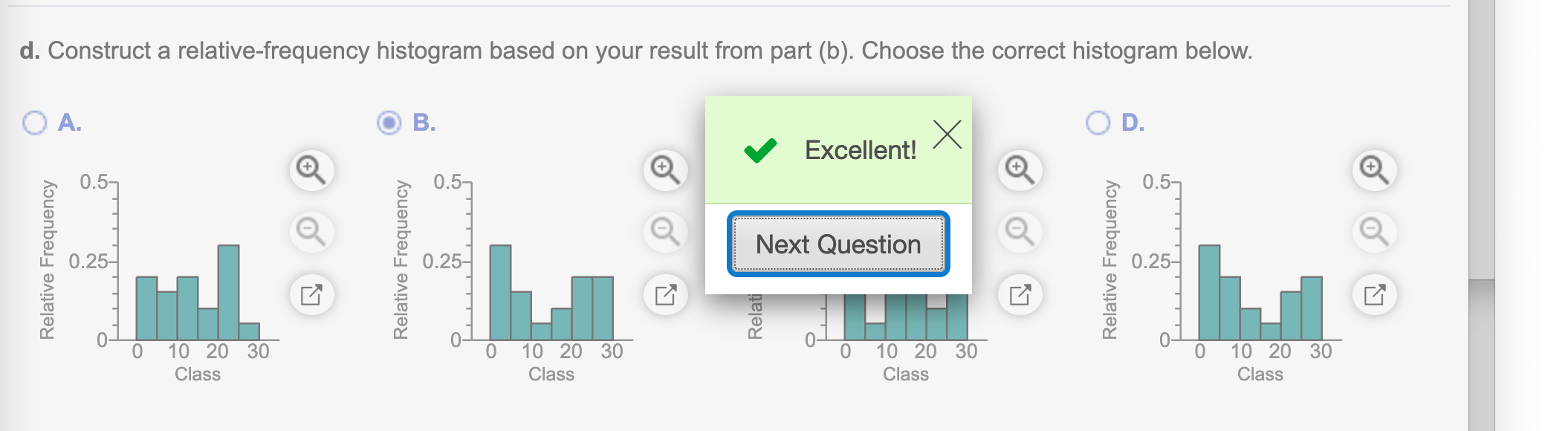This screenshot has width=1568, height=431.
Task: Zoom out on histogram B
Action: point(665,231)
